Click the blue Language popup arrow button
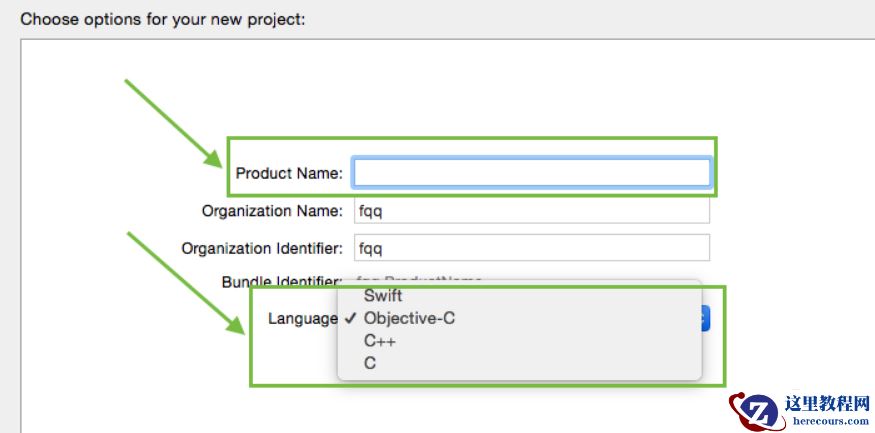This screenshot has width=875, height=433. pos(705,318)
